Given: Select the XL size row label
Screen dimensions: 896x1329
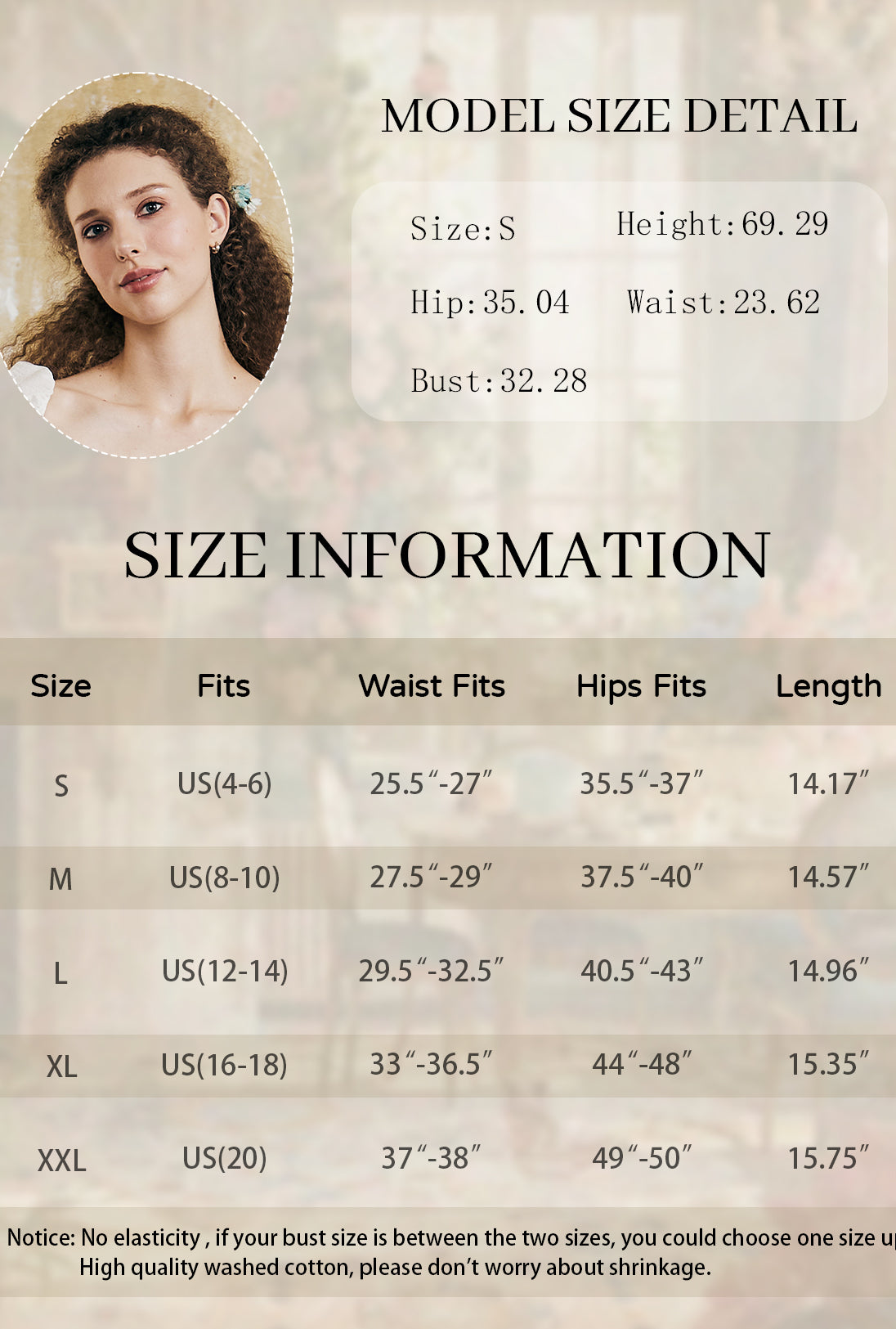Looking at the screenshot, I should pyautogui.click(x=61, y=1066).
